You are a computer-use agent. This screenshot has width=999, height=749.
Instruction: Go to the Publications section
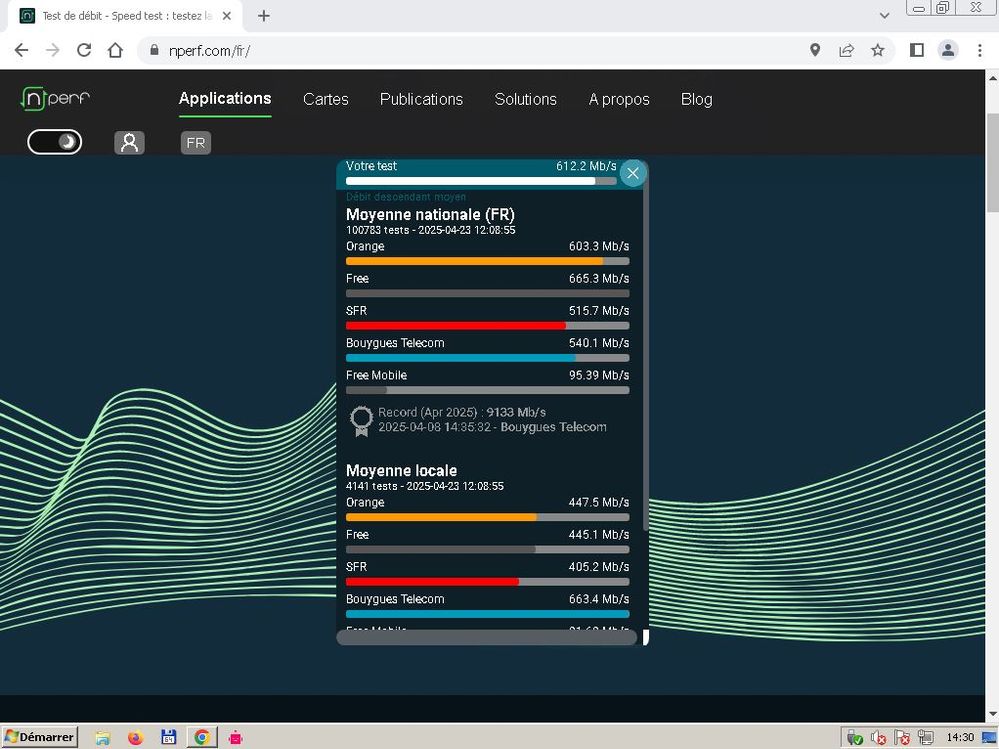pyautogui.click(x=421, y=99)
